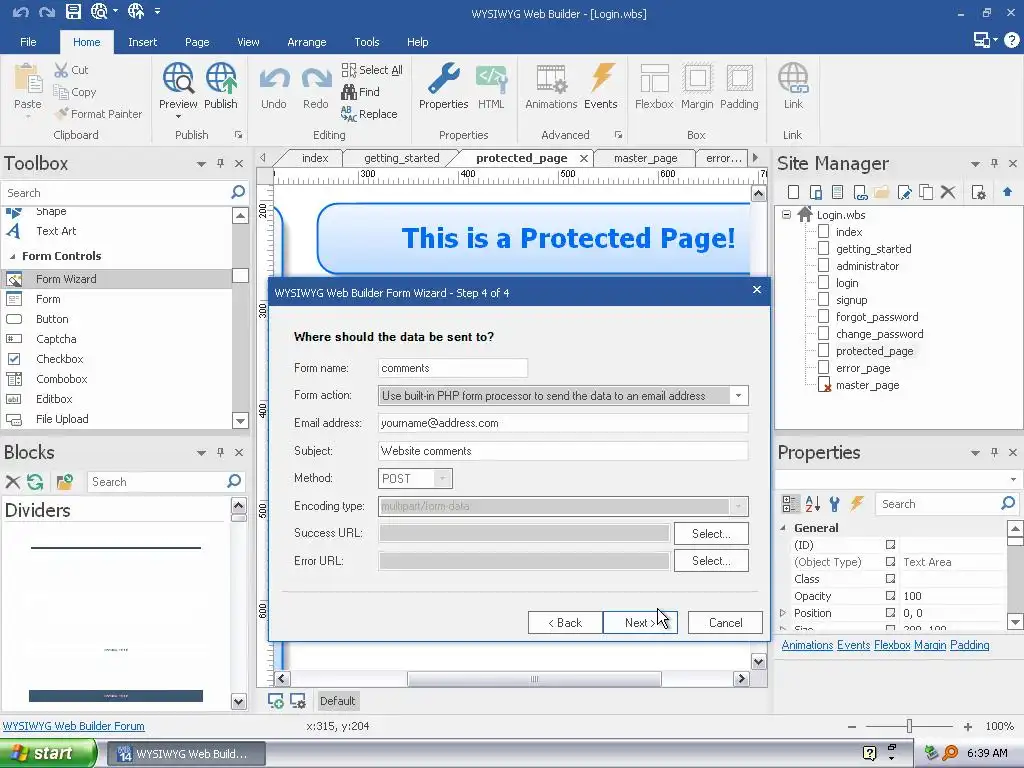Toggle the administrator page checkbox
Screen dimensions: 1024x768
[x=824, y=265]
